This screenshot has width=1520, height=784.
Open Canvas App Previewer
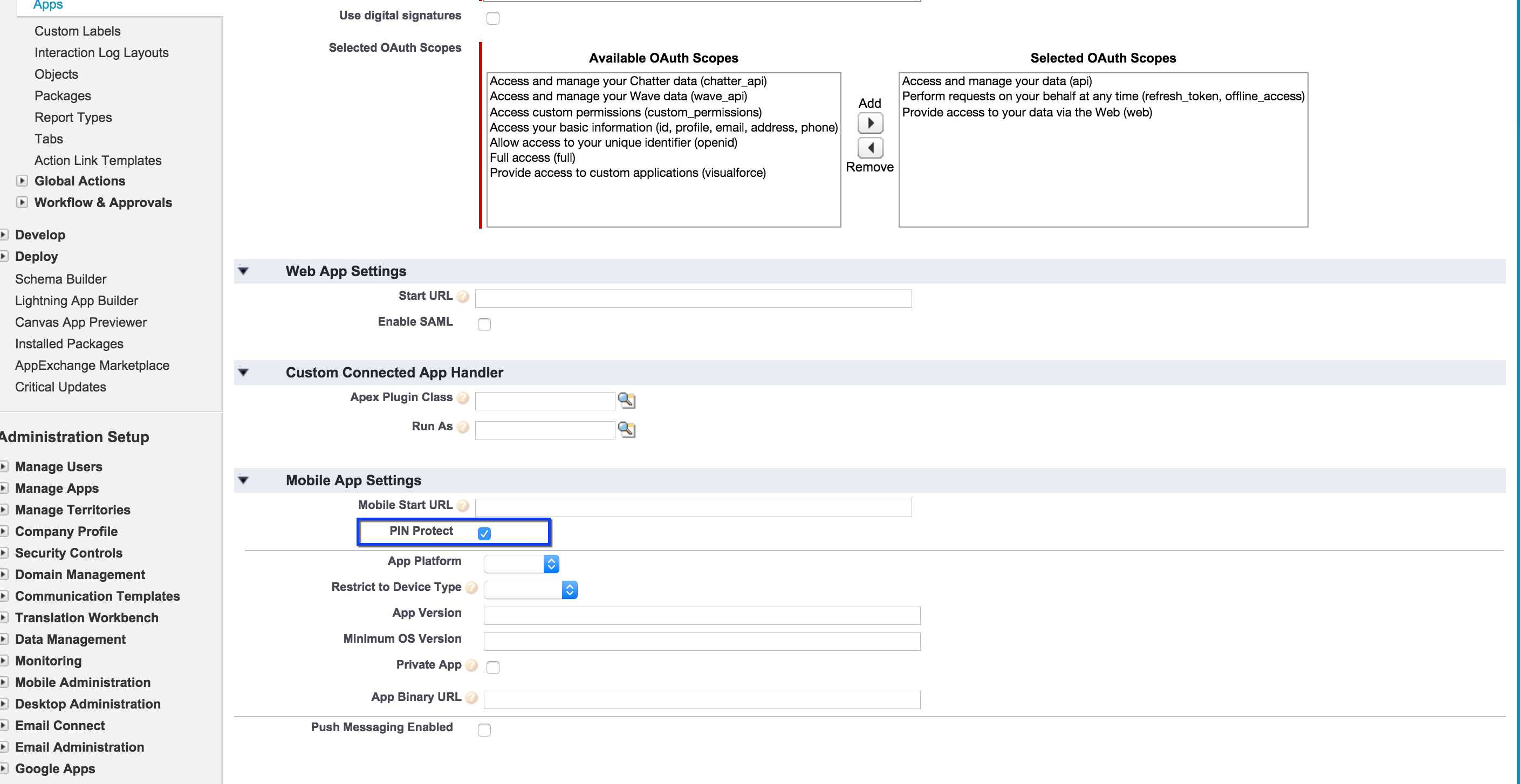(x=81, y=322)
